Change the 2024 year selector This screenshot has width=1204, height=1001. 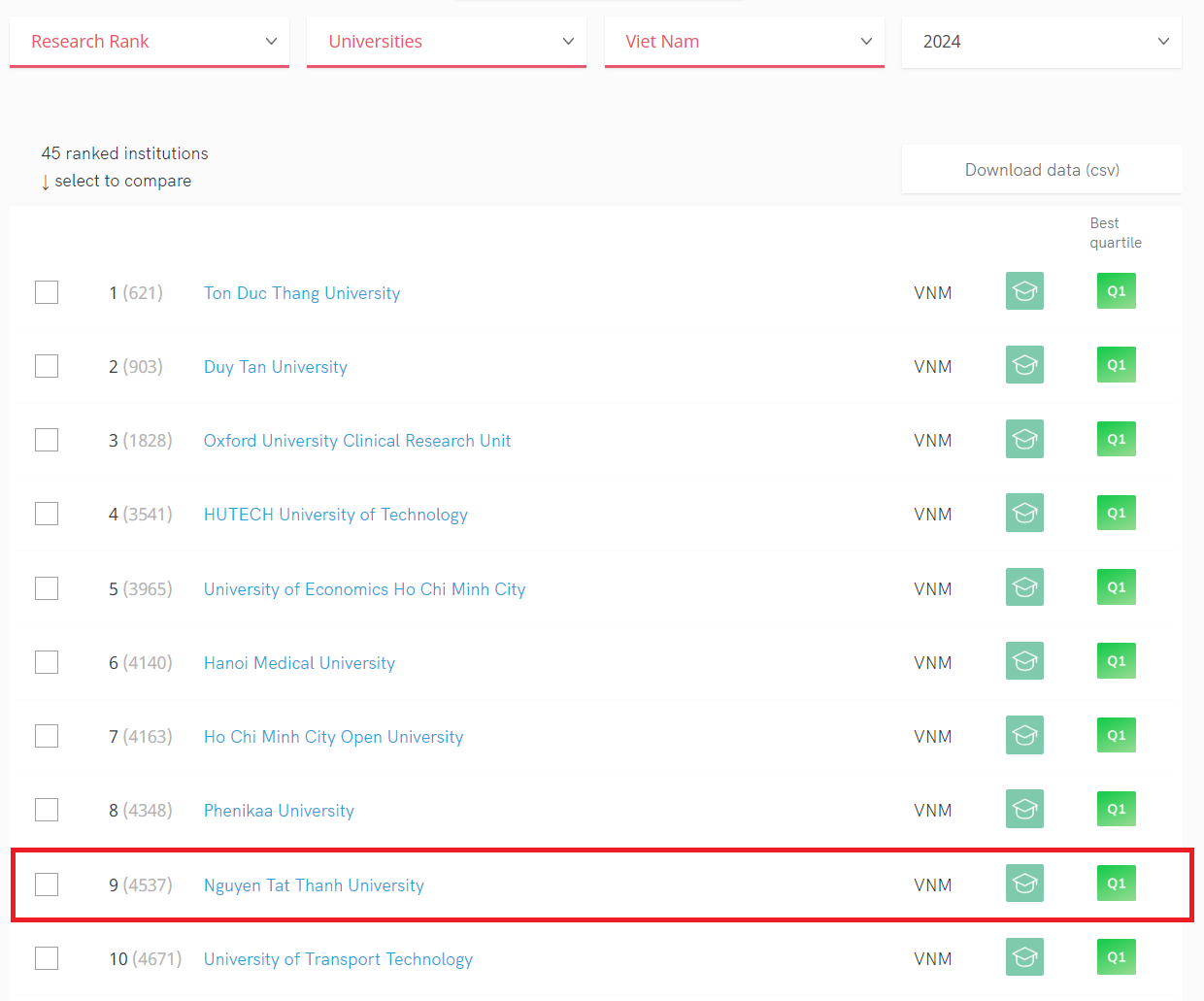[1041, 42]
